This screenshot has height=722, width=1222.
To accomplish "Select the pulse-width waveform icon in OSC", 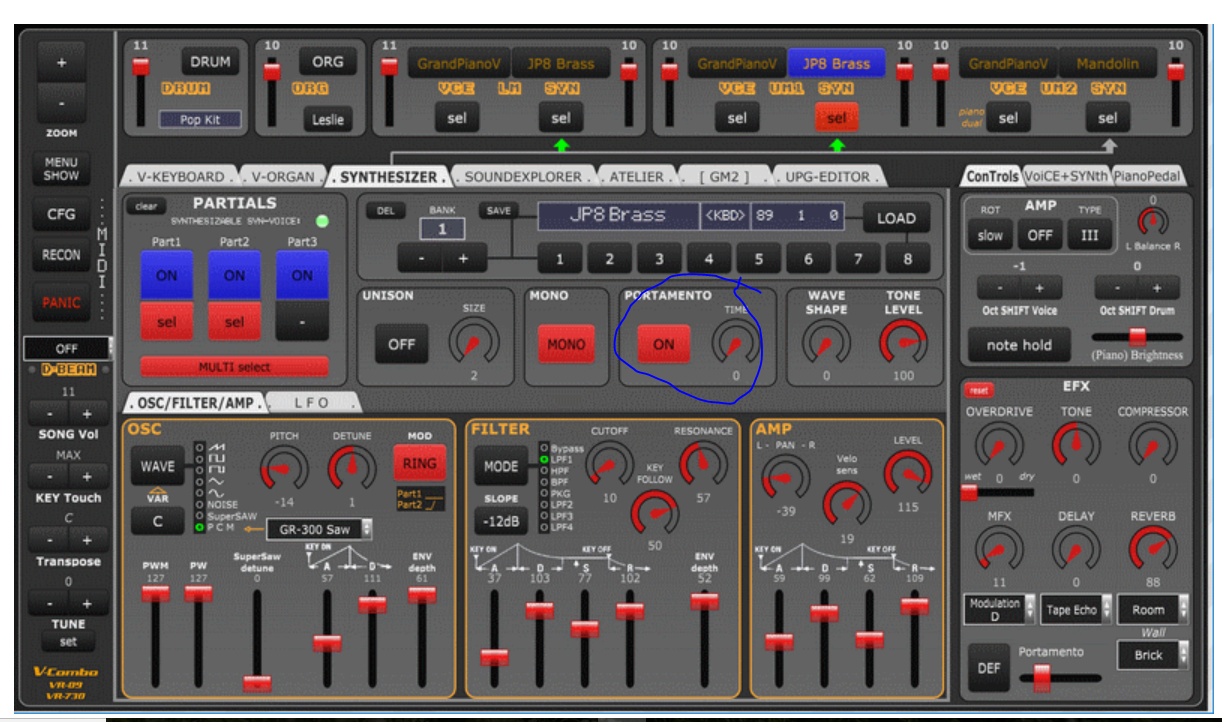I will click(216, 469).
